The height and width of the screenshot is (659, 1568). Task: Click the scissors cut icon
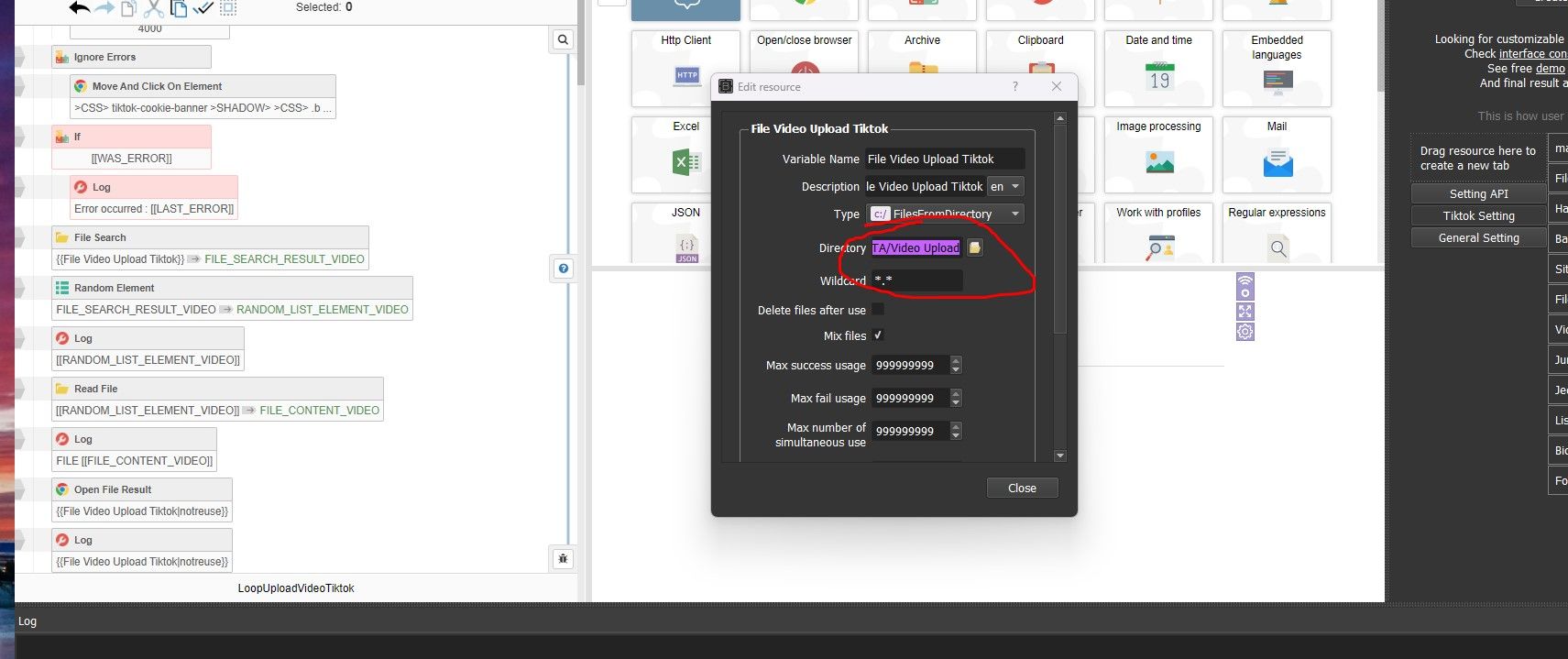[153, 8]
